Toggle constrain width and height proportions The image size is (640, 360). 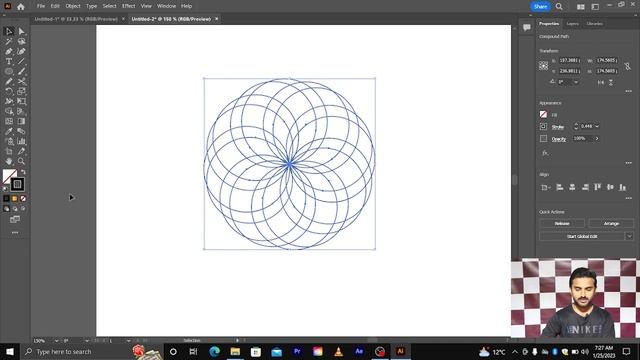627,66
